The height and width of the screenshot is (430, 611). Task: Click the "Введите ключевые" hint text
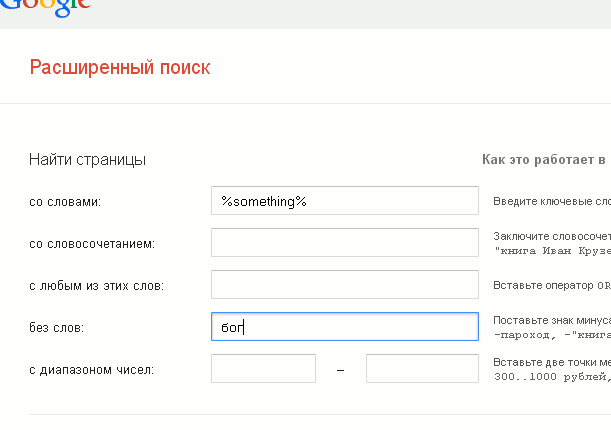(x=551, y=201)
